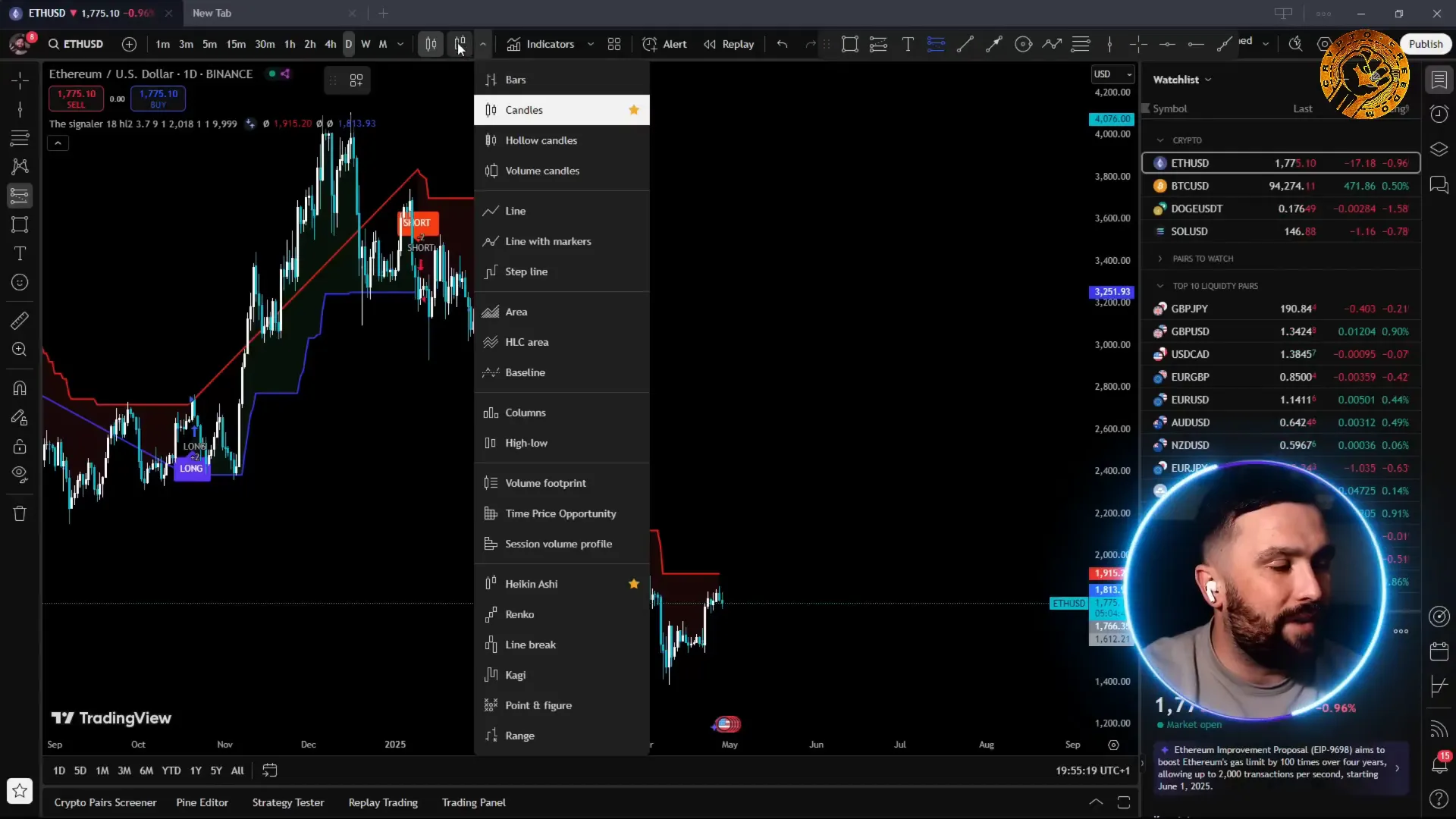Viewport: 1456px width, 819px height.
Task: Open the Indicators dialog
Action: 541,44
